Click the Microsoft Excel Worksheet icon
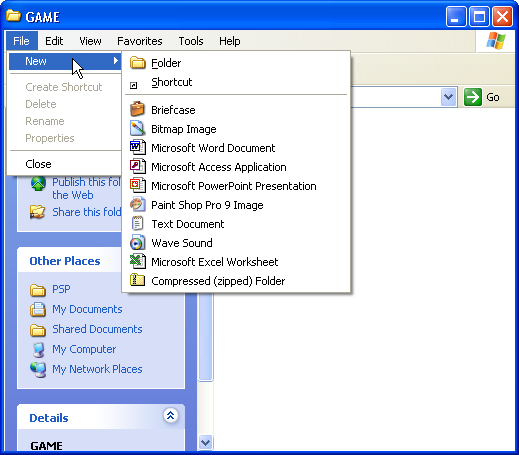This screenshot has height=455, width=519. tap(137, 261)
